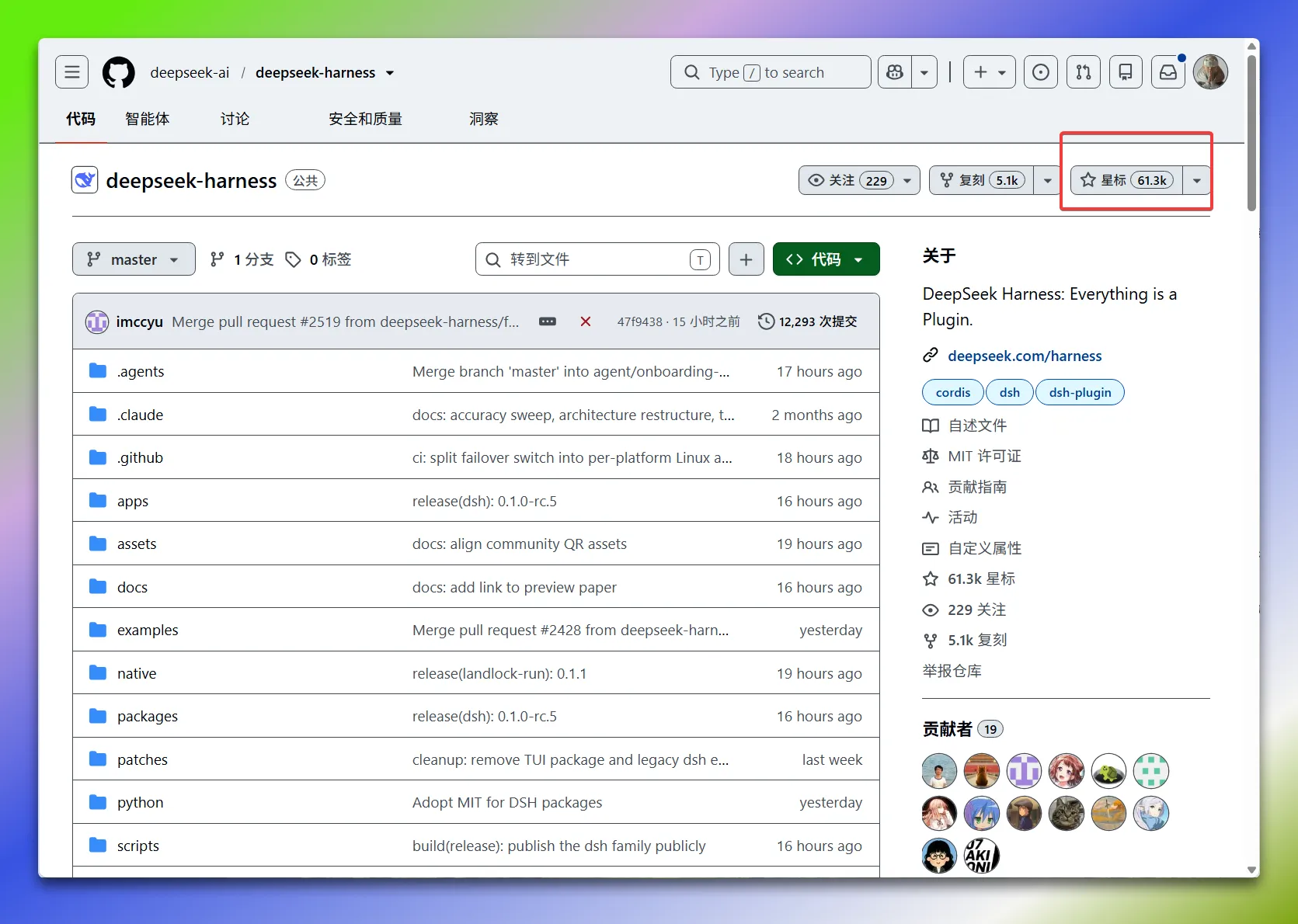
Task: Open the python folder
Action: tap(140, 802)
